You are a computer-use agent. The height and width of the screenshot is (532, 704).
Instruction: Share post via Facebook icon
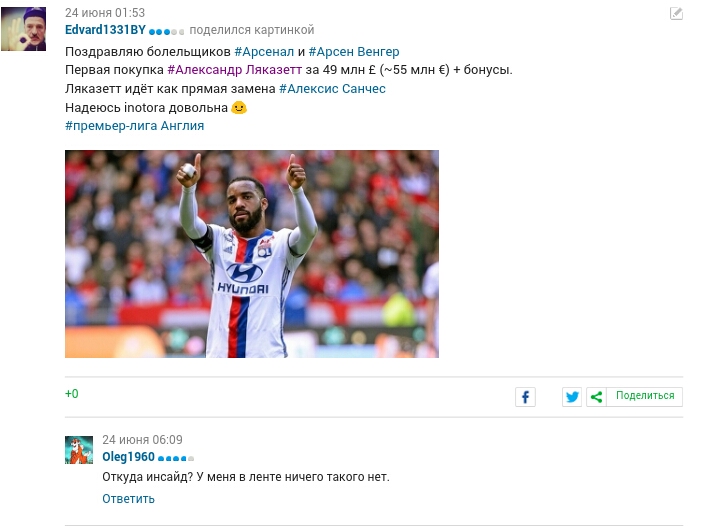click(525, 397)
